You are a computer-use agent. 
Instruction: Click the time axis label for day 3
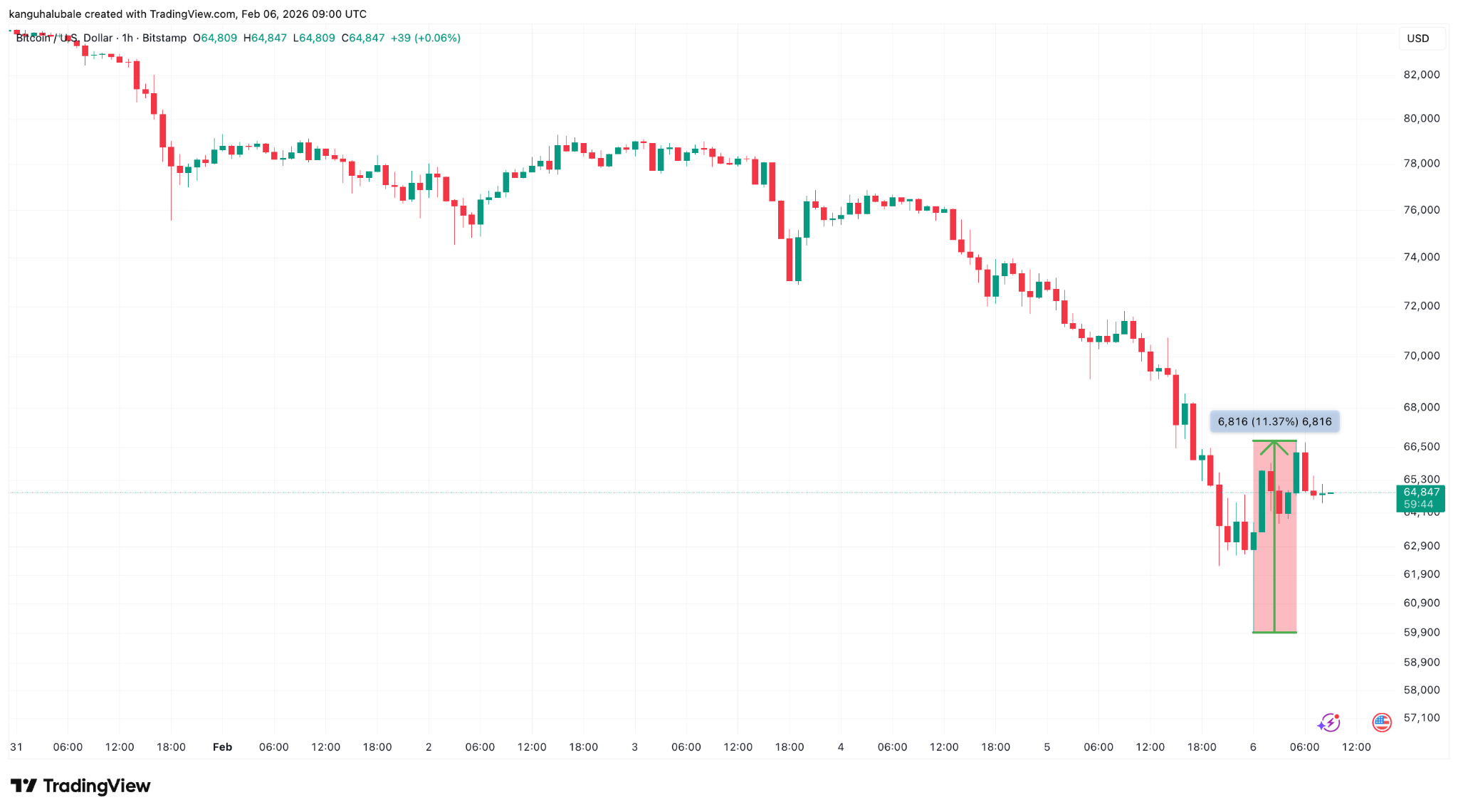click(634, 747)
